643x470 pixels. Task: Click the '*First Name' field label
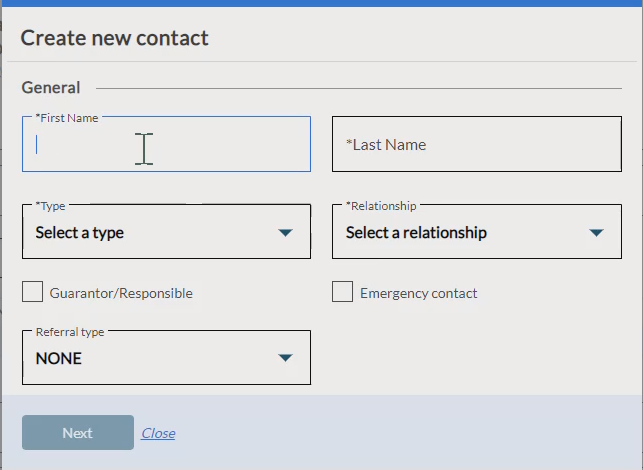coord(67,118)
